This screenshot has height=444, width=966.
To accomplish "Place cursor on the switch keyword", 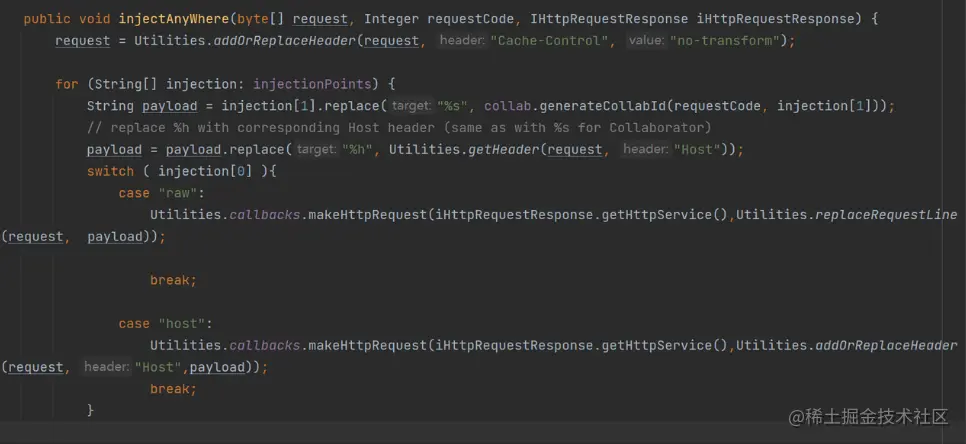I will [x=110, y=171].
